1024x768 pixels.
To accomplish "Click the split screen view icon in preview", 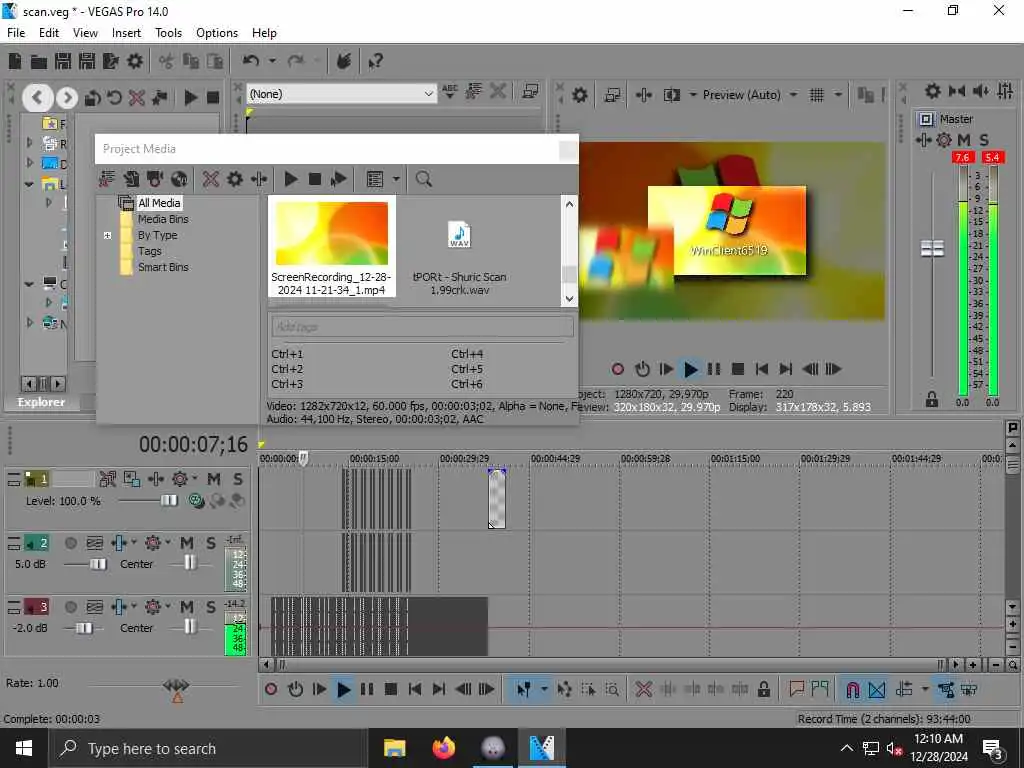I will pyautogui.click(x=671, y=95).
